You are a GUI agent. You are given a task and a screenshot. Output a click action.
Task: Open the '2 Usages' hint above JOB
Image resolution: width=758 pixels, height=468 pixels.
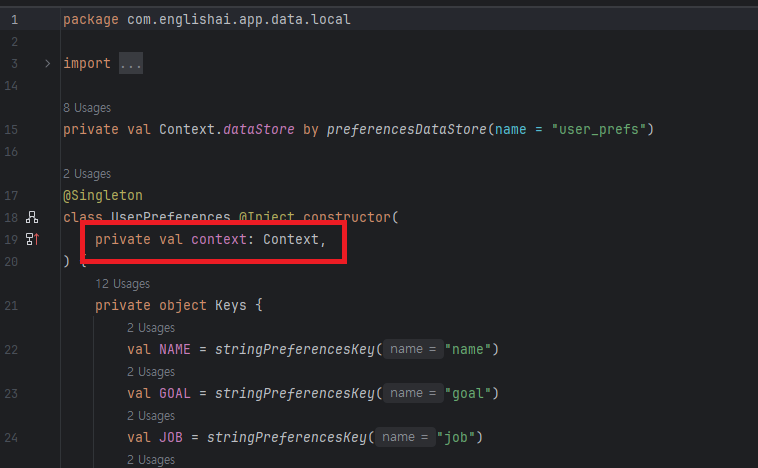(x=151, y=416)
